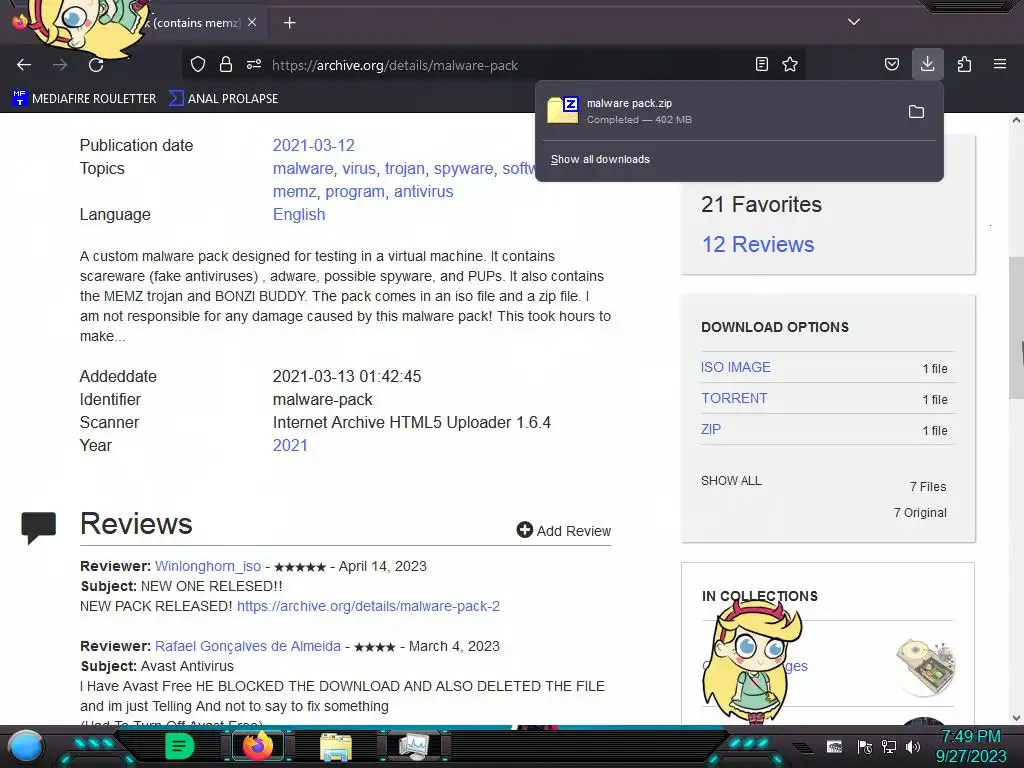The image size is (1024, 768).
Task: Click the forward navigation arrow
Action: click(x=60, y=65)
